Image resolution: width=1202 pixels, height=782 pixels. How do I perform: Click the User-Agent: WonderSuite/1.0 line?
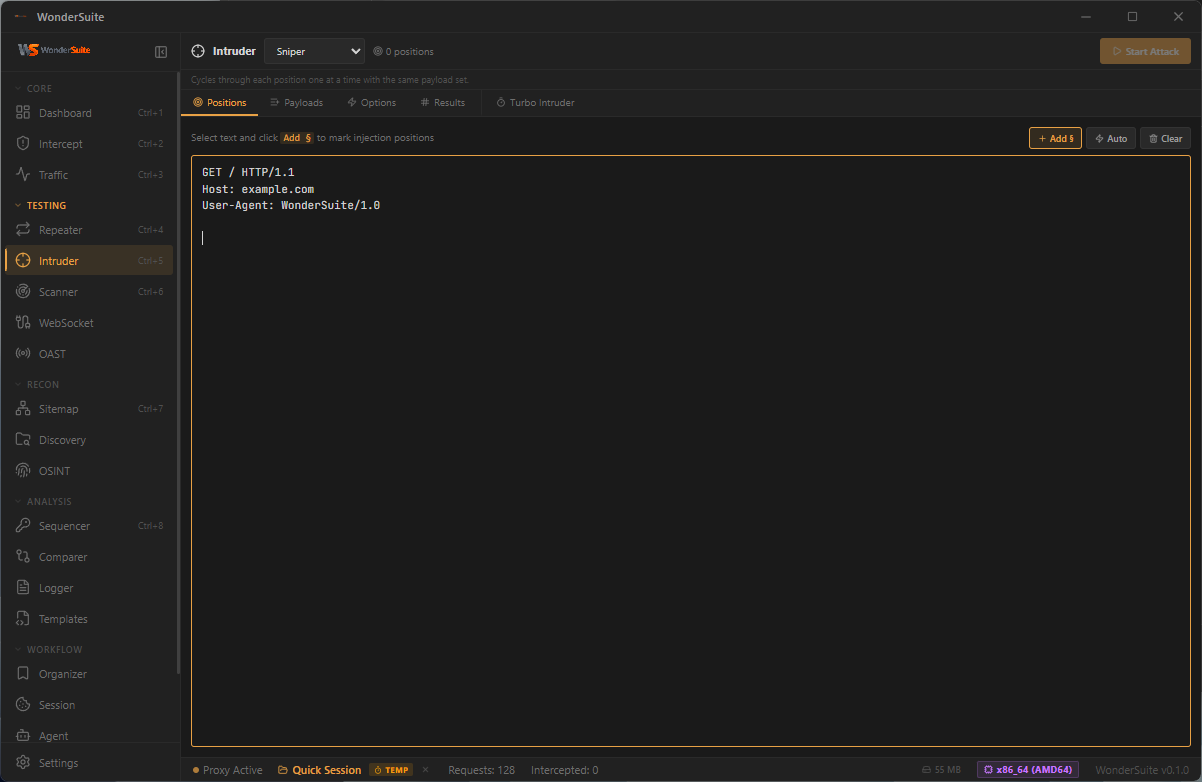[x=291, y=205]
